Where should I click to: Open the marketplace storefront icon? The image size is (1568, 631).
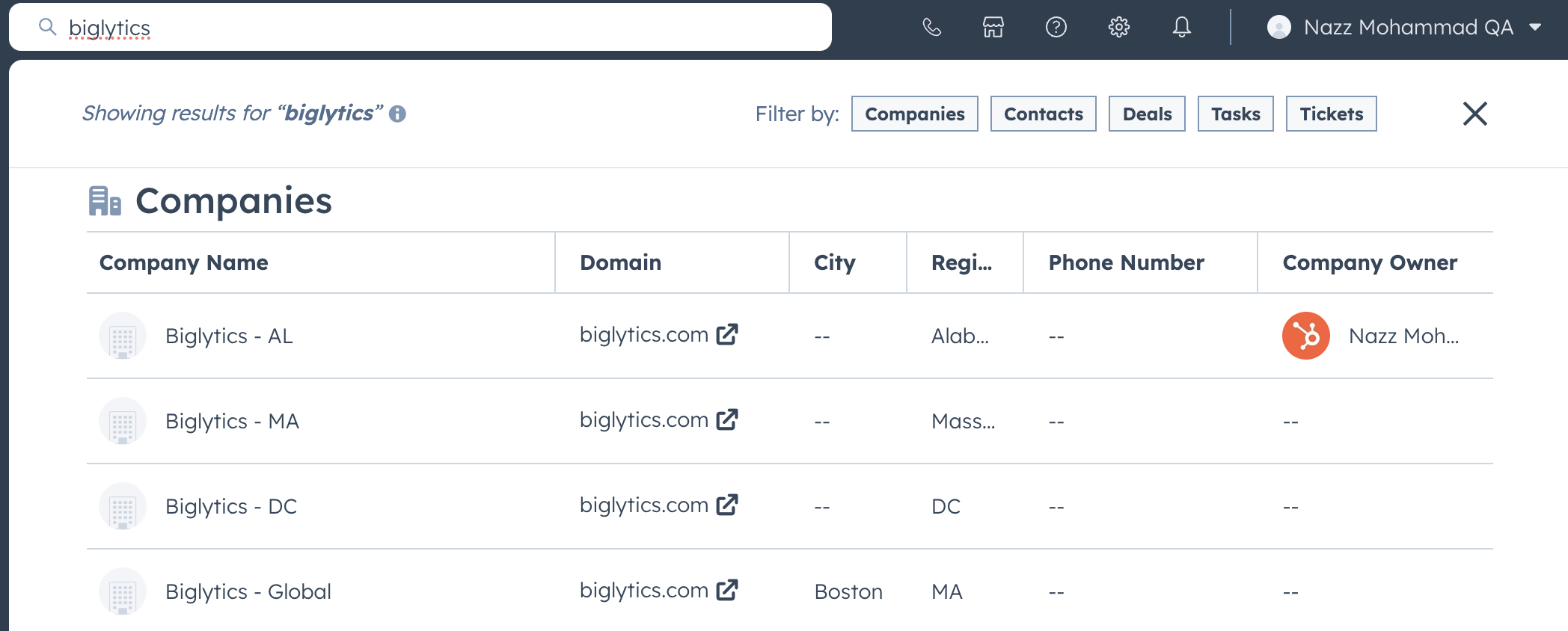coord(993,28)
